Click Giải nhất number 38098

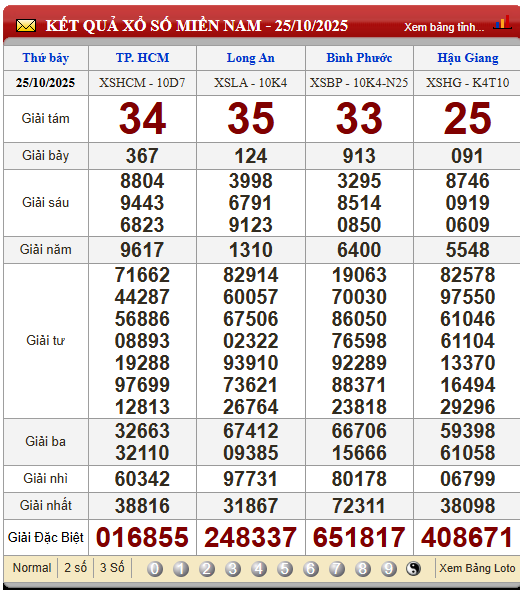pos(468,506)
